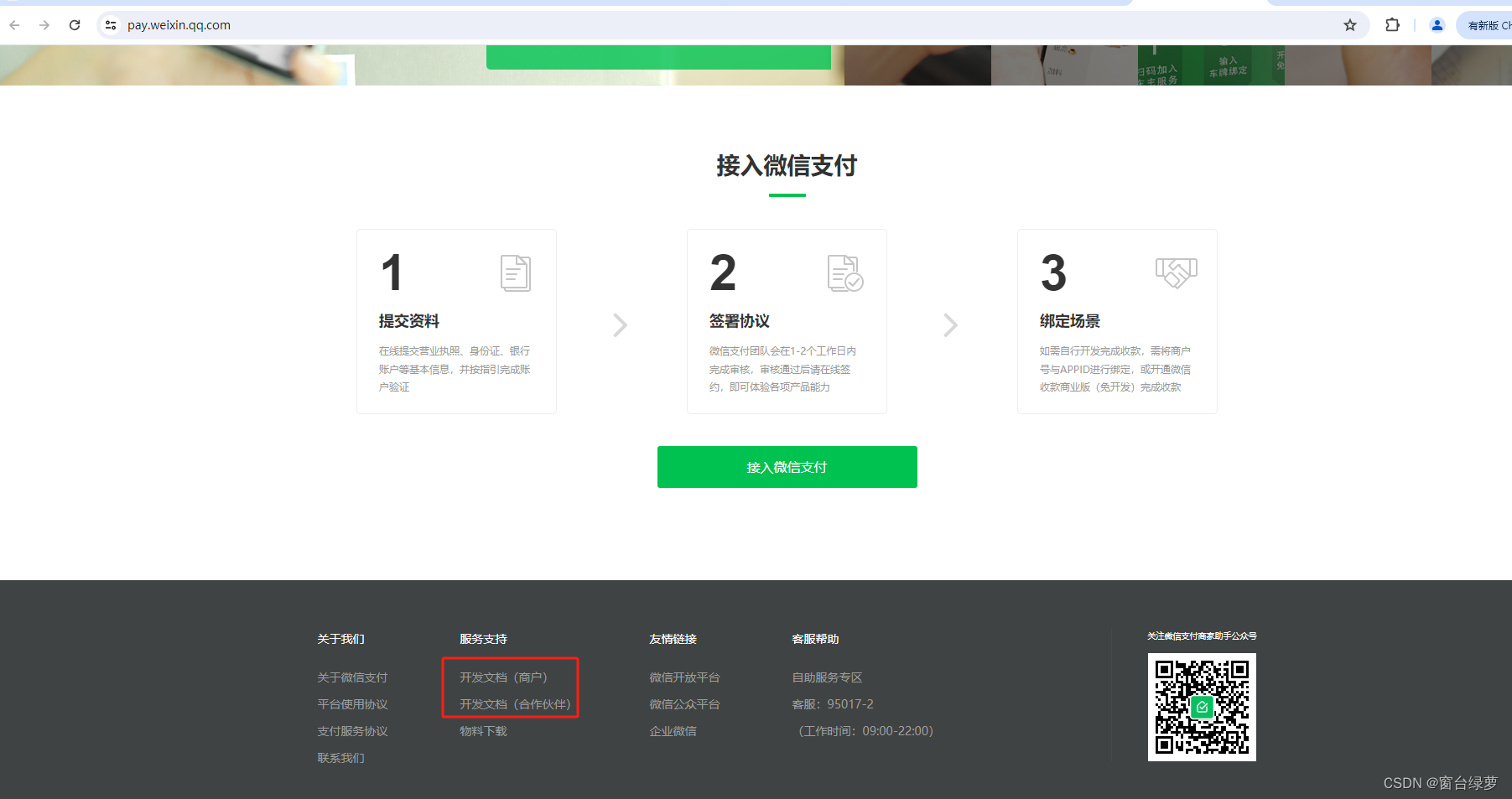Open the 支付服务协议 footer link
The width and height of the screenshot is (1512, 799).
click(x=352, y=731)
